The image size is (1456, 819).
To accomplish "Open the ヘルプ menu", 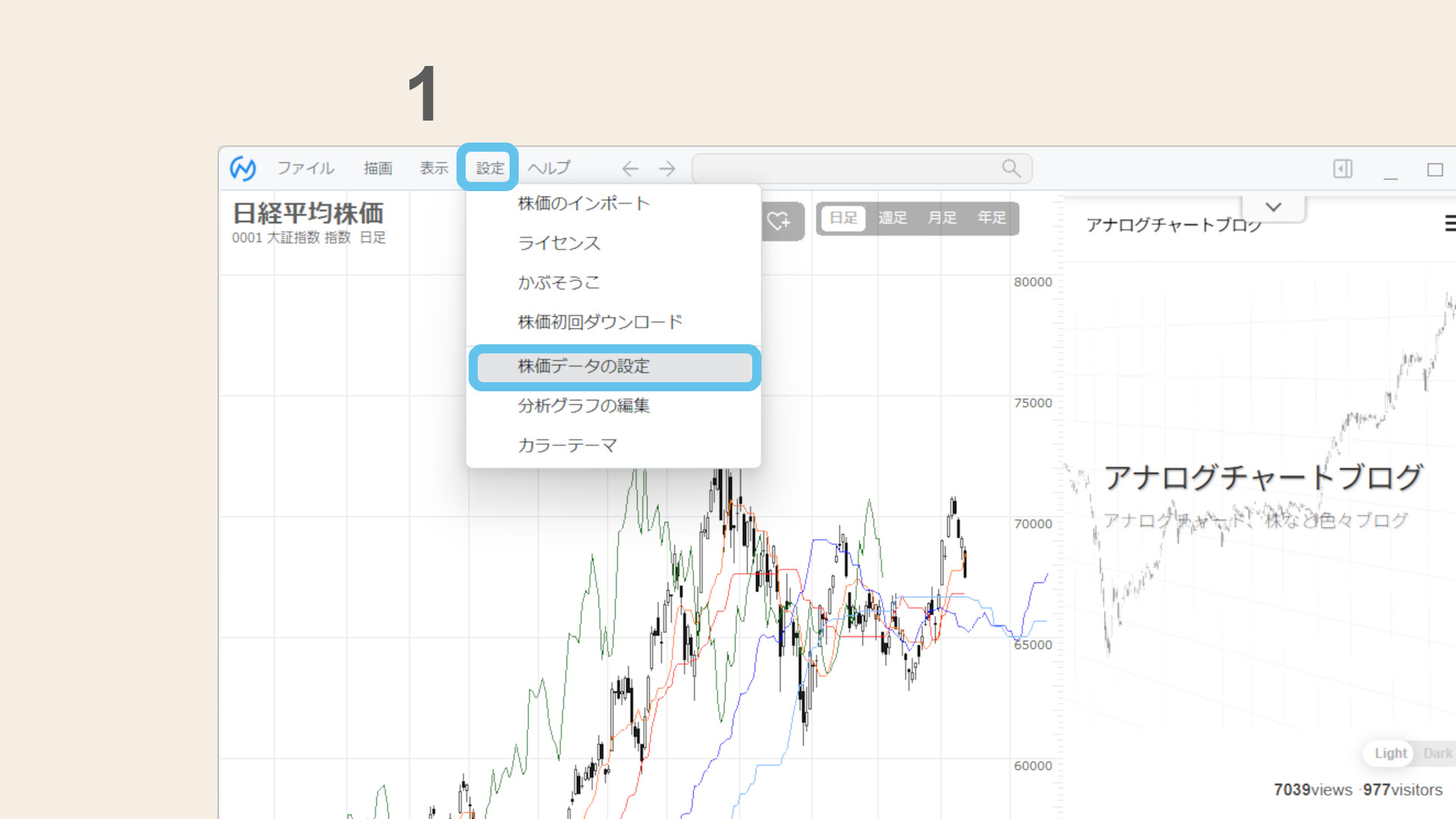I will click(x=549, y=168).
